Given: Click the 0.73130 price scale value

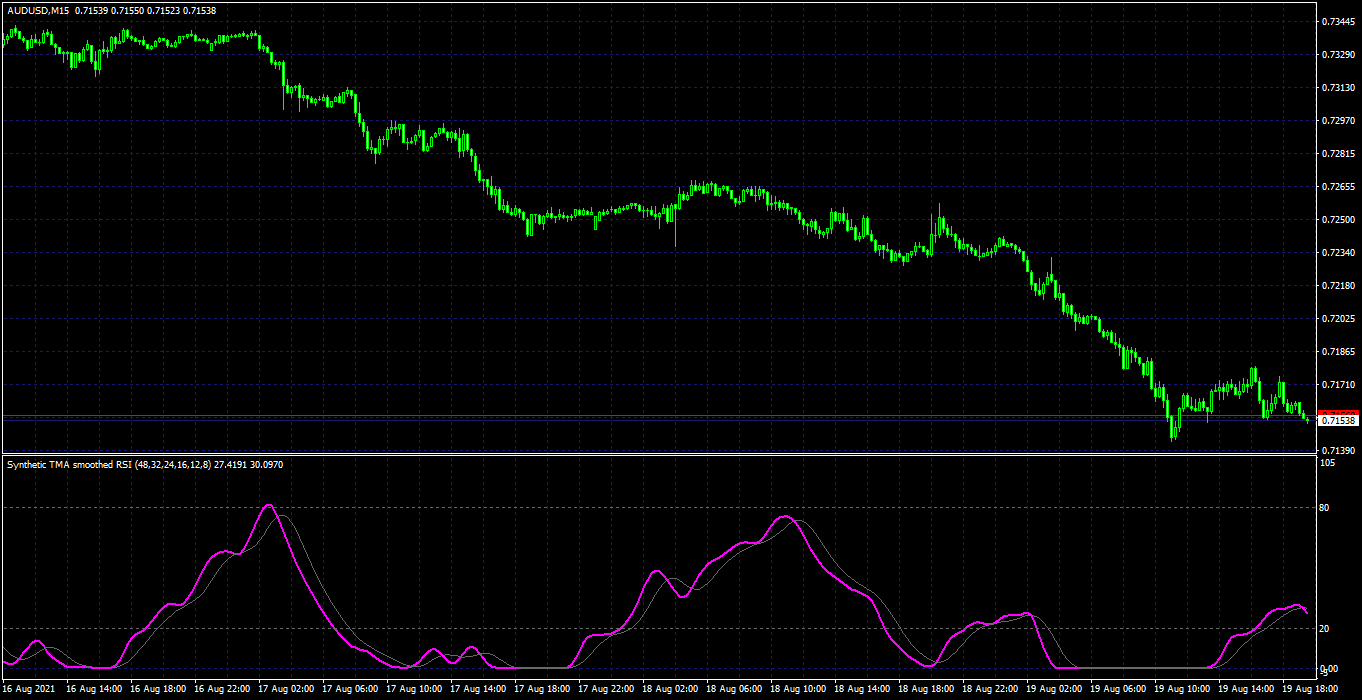Looking at the screenshot, I should [1338, 87].
